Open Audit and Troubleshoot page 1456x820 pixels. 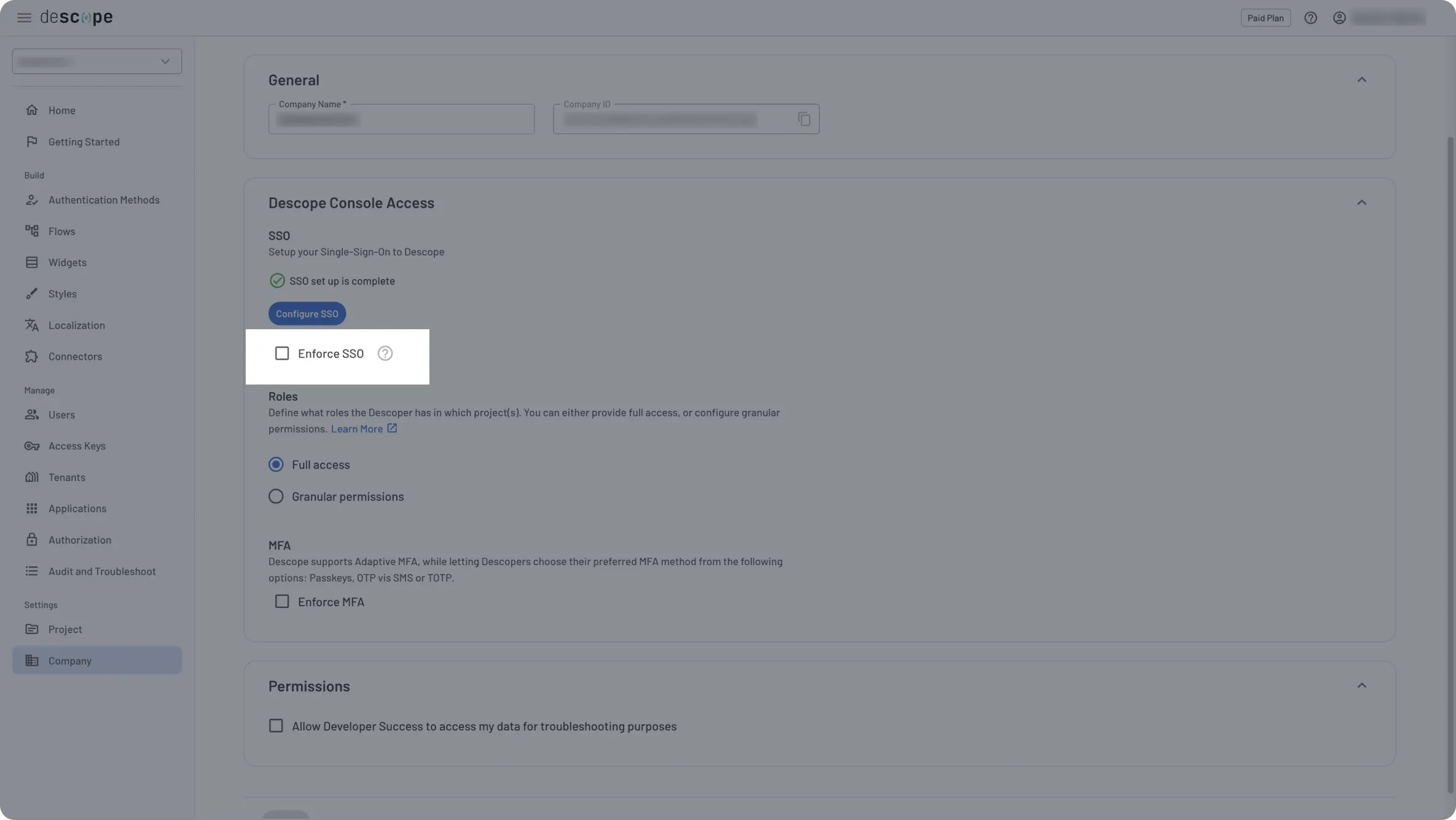point(102,571)
